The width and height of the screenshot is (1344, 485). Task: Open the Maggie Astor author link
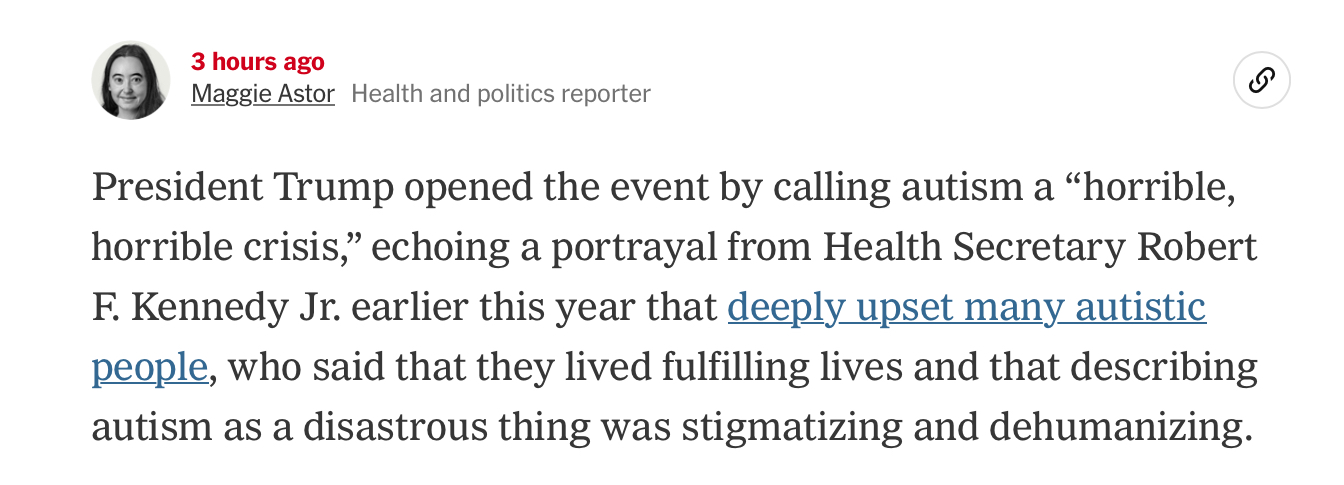(263, 94)
